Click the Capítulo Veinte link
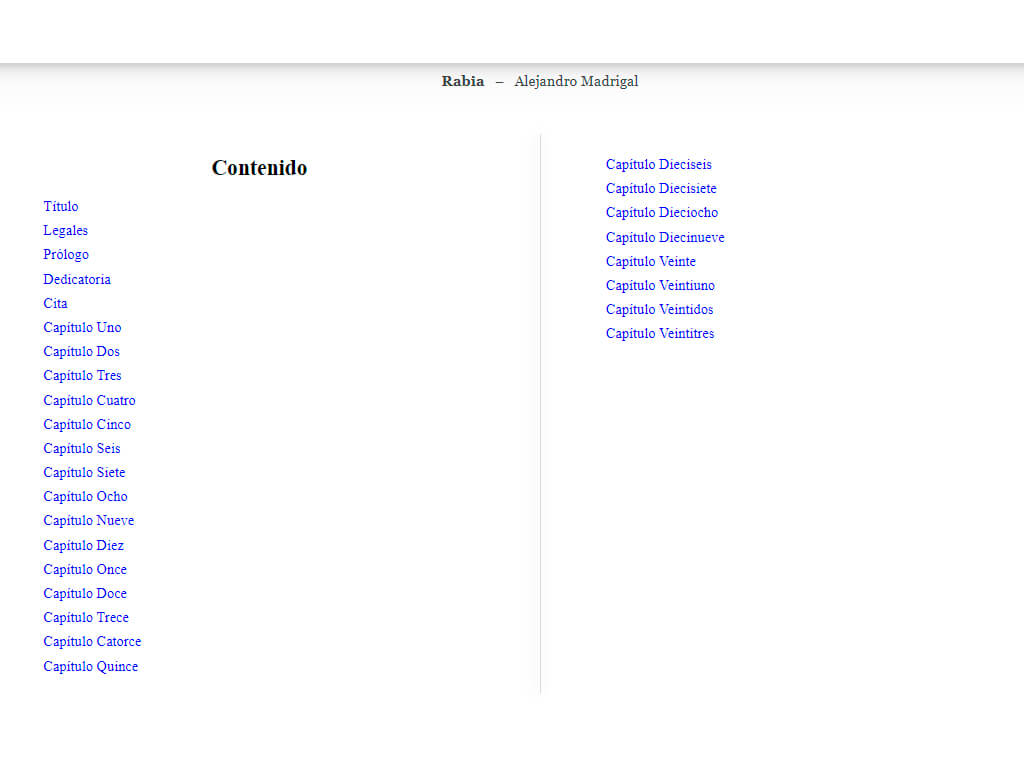This screenshot has height=768, width=1024. coord(650,262)
